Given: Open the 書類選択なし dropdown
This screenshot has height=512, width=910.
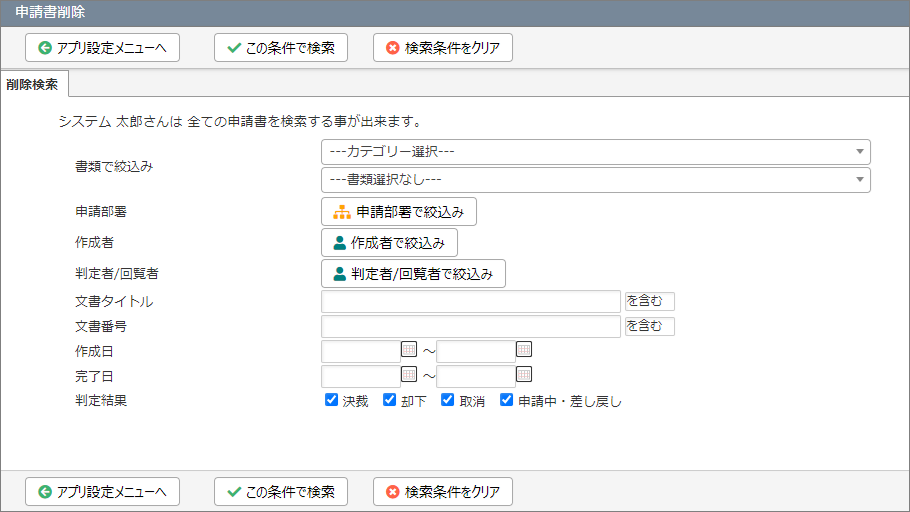Looking at the screenshot, I should [595, 179].
